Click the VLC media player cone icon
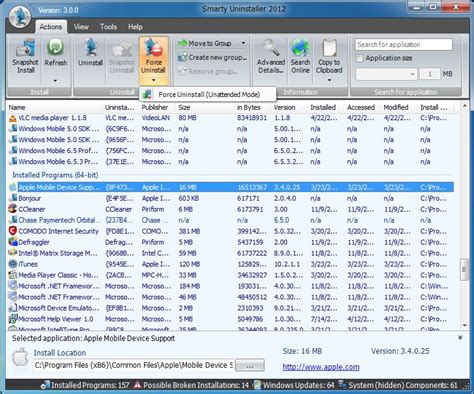The width and height of the screenshot is (474, 394). (x=13, y=118)
